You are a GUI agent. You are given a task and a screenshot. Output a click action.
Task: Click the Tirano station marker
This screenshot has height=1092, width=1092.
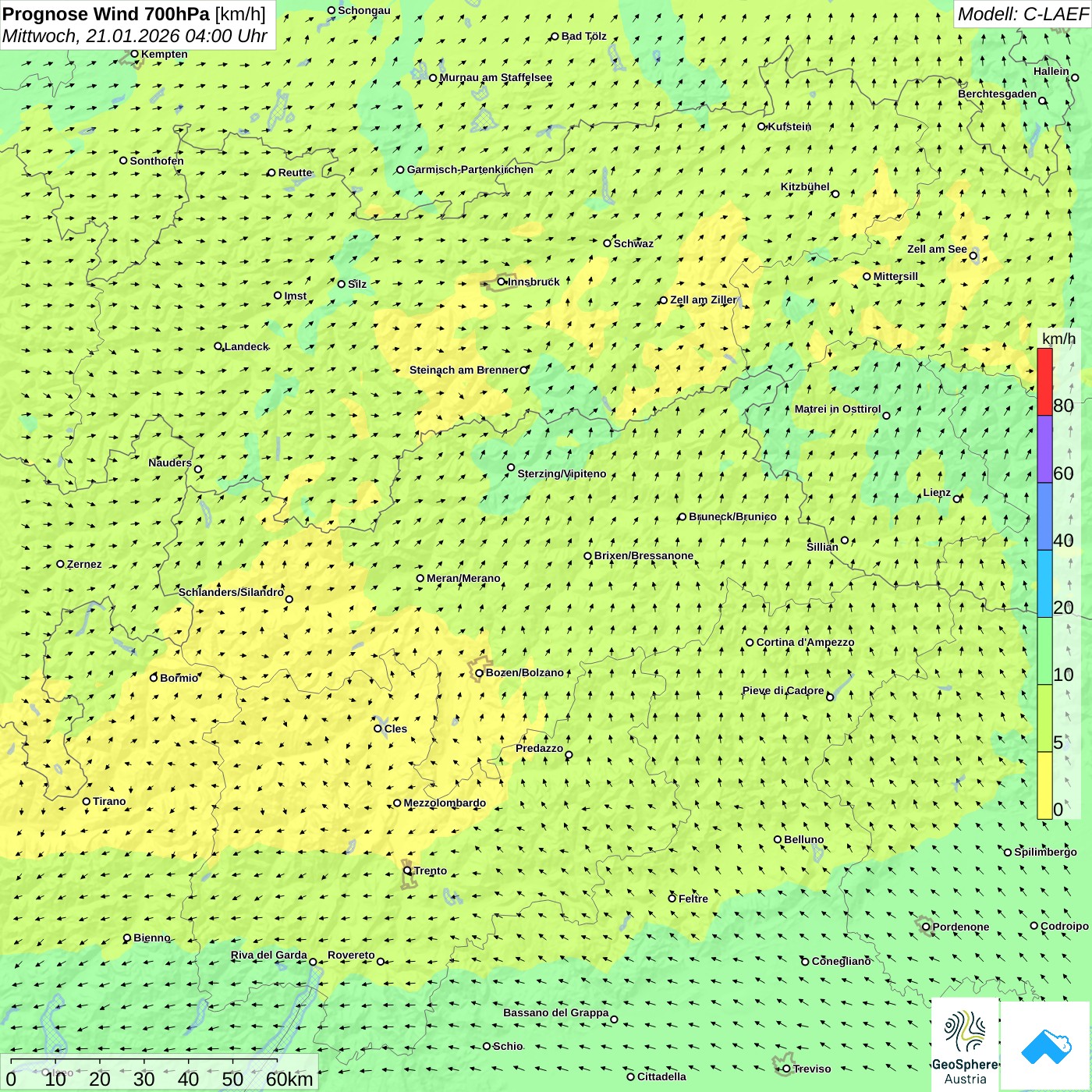tap(87, 801)
